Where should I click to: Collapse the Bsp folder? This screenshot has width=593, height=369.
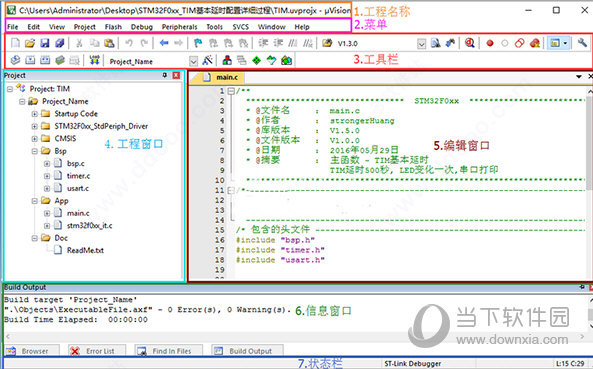(x=34, y=151)
